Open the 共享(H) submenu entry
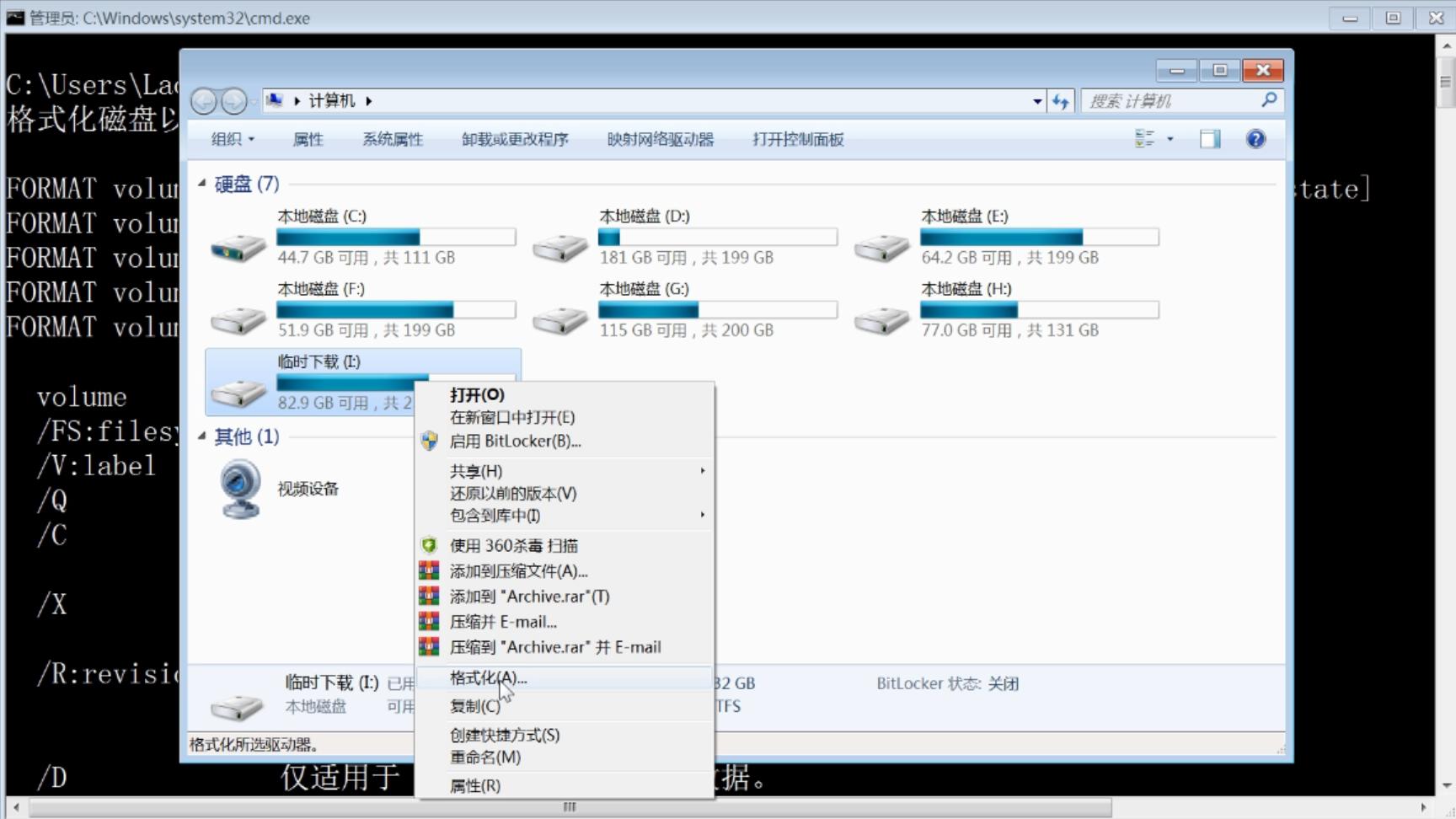1456x819 pixels. 476,471
